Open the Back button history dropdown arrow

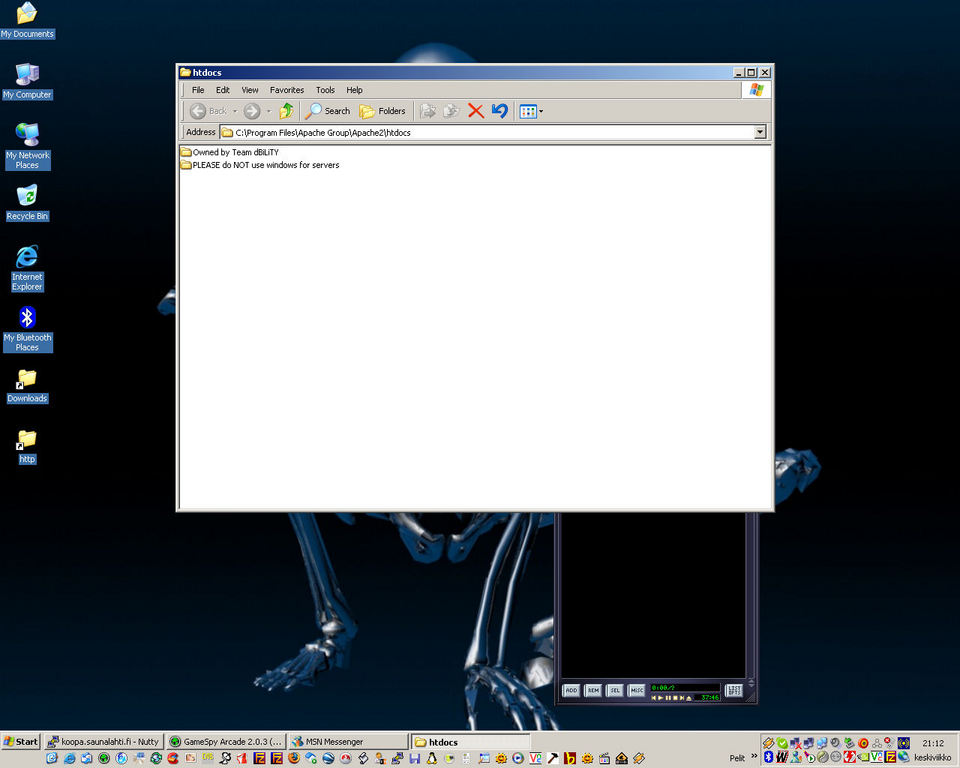click(235, 111)
